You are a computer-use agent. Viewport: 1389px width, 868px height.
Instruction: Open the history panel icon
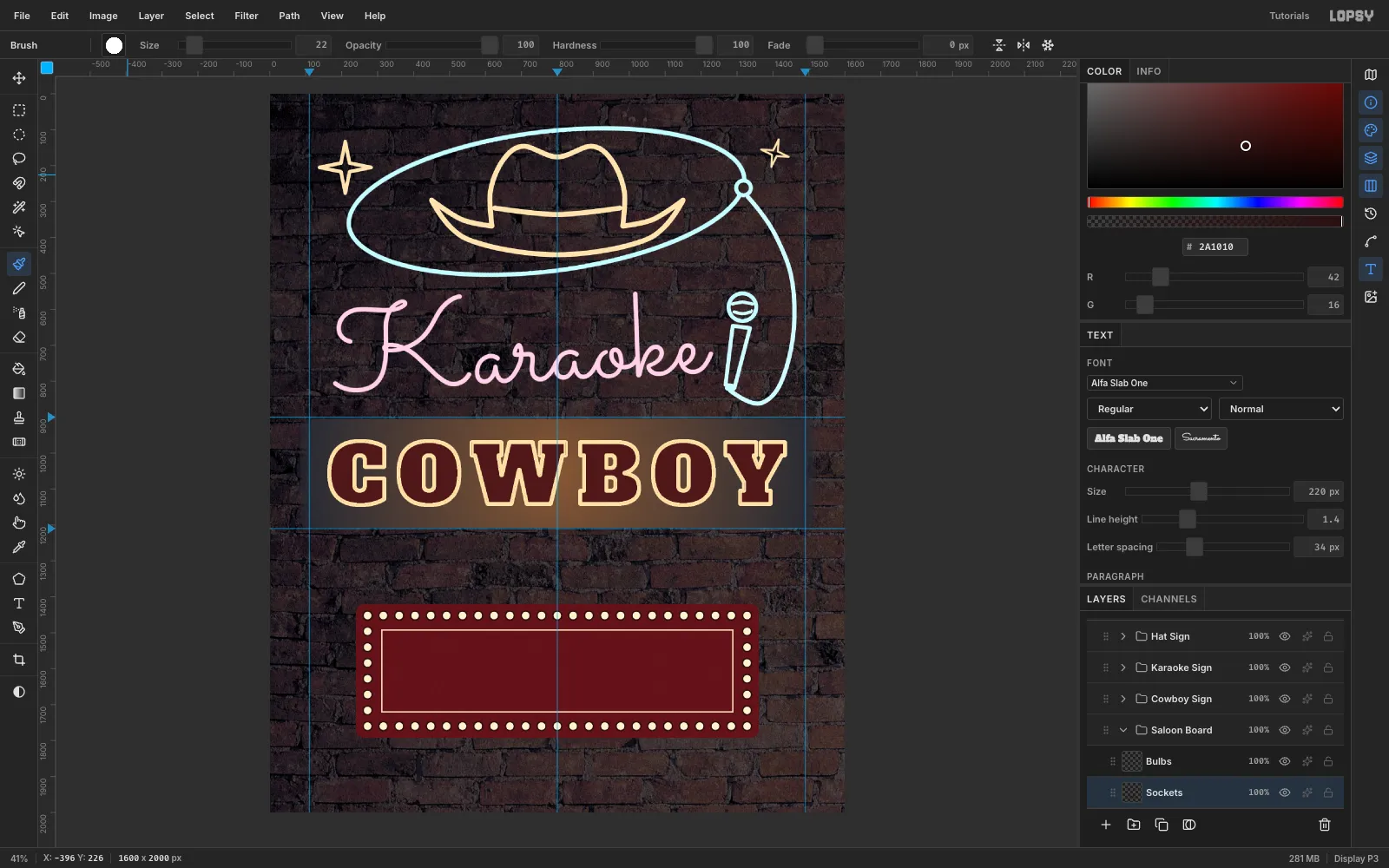point(1371,214)
